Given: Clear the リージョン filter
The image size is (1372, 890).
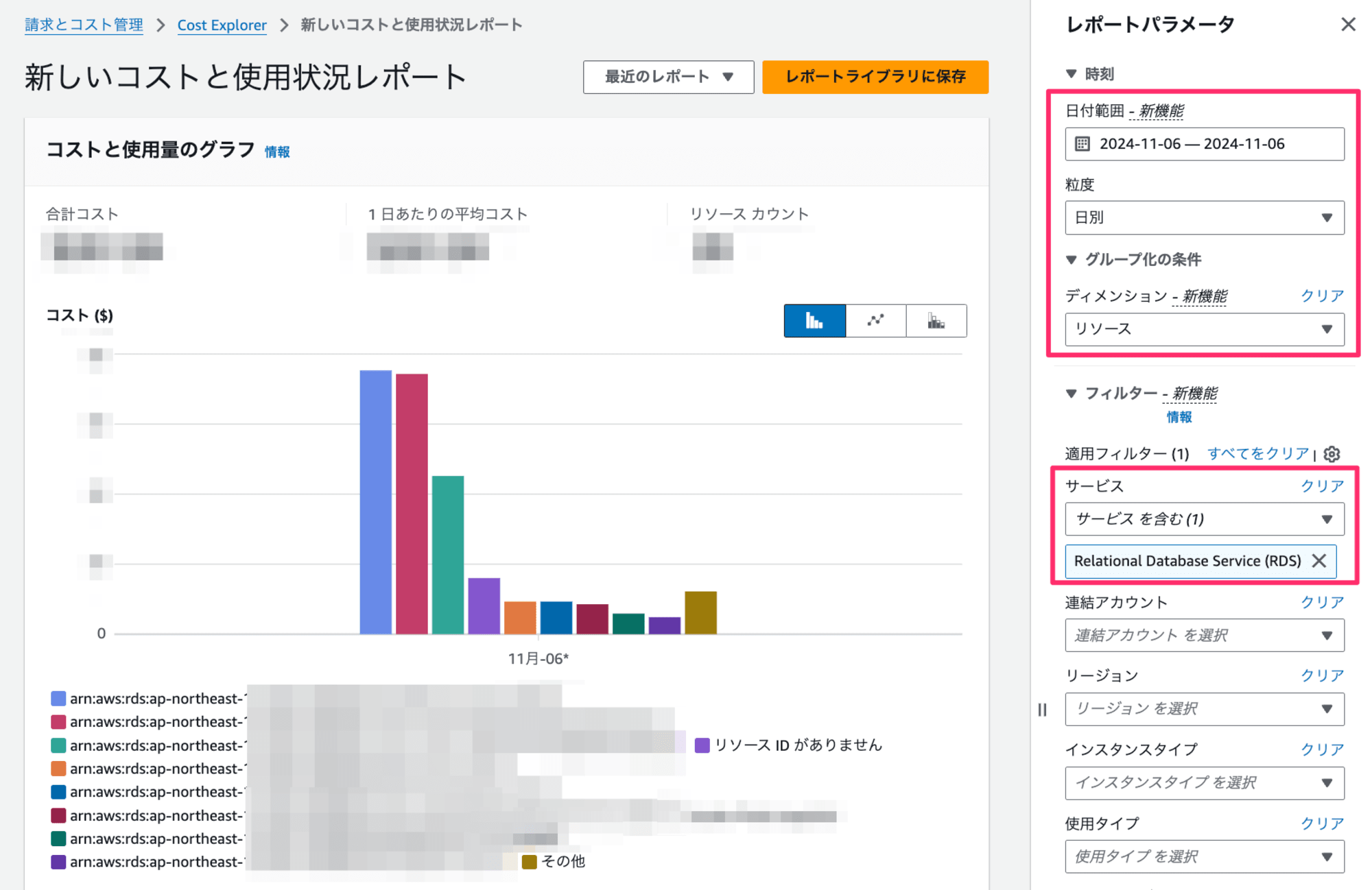Looking at the screenshot, I should coord(1322,676).
